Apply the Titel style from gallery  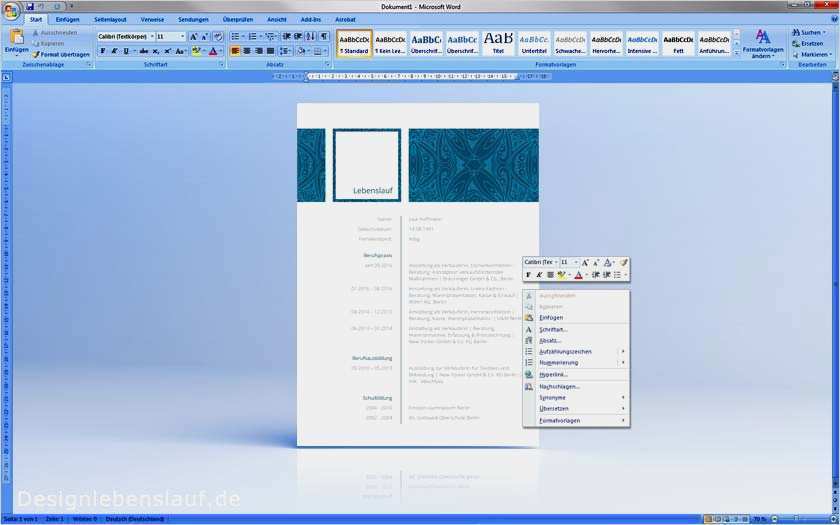click(x=498, y=43)
